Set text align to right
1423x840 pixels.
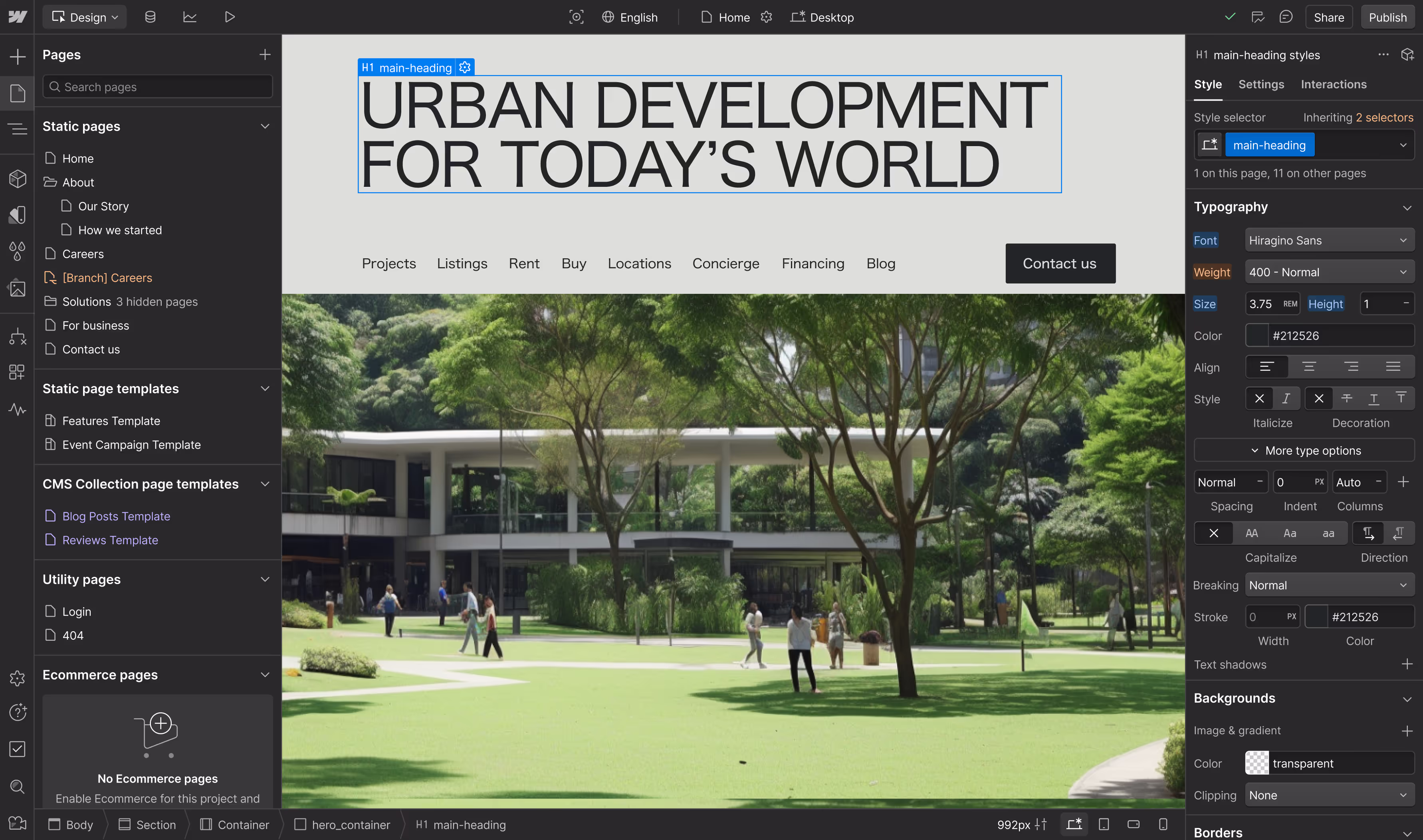(1351, 367)
